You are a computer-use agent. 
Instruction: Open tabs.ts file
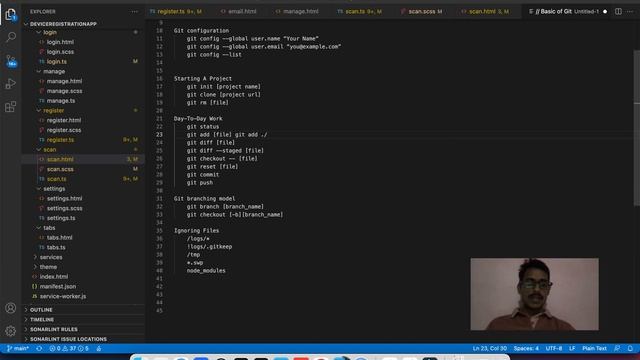click(56, 248)
